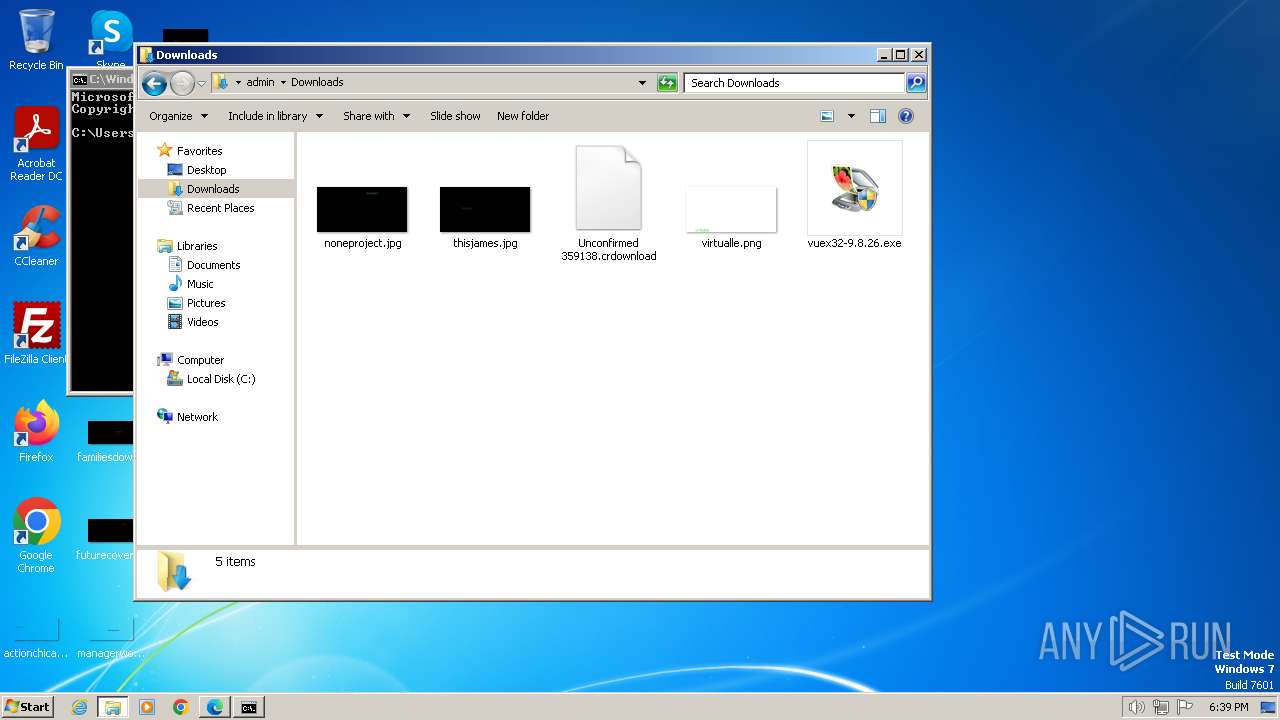Select the CCleaner desktop shortcut
The width and height of the screenshot is (1280, 720).
36,236
